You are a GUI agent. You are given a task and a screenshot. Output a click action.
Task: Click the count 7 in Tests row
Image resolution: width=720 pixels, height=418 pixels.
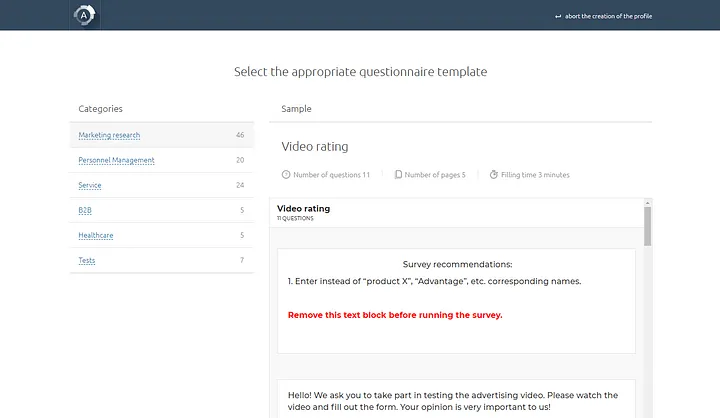point(242,260)
